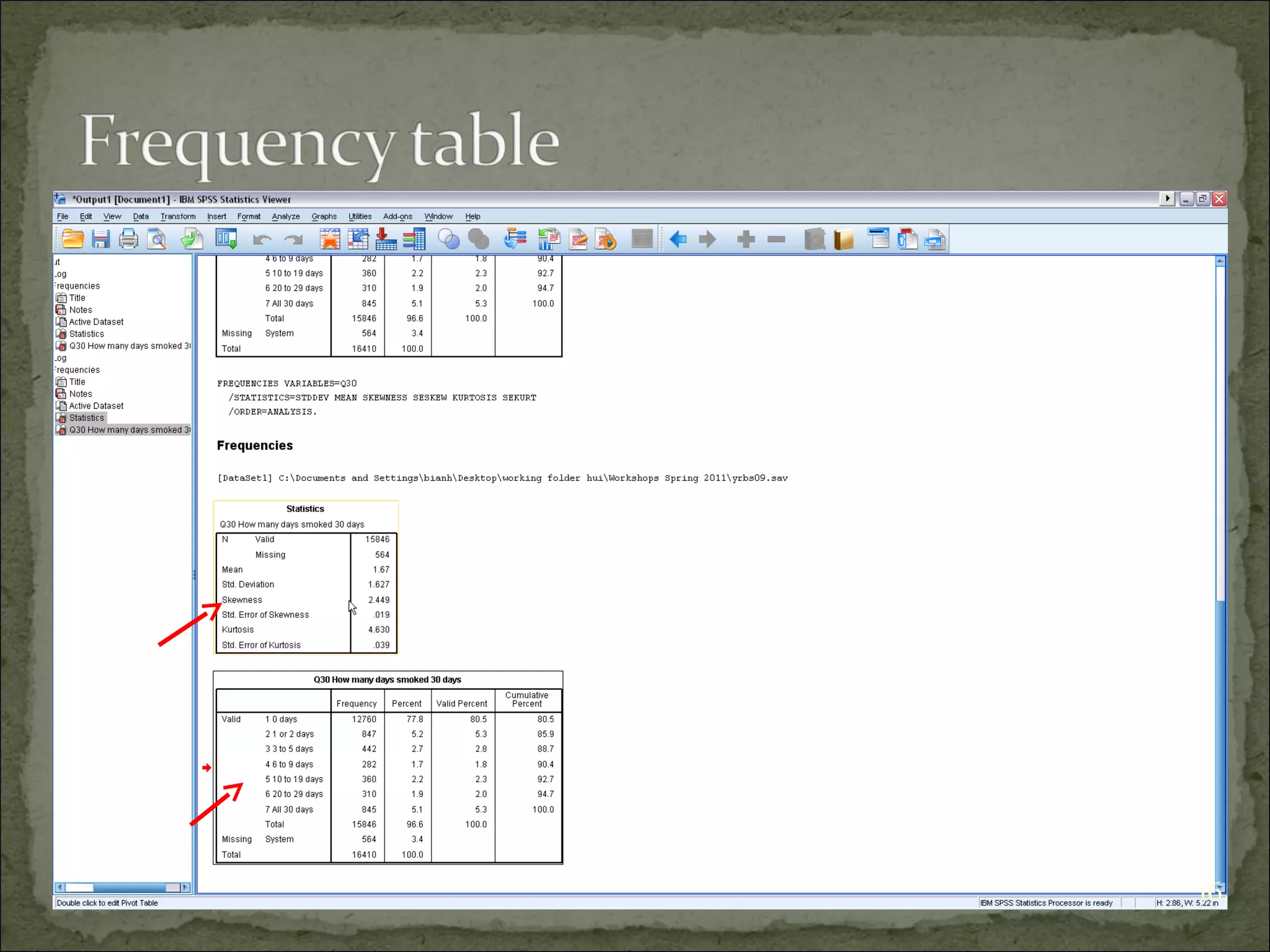
Task: Click the Promote left blue arrow
Action: point(678,239)
